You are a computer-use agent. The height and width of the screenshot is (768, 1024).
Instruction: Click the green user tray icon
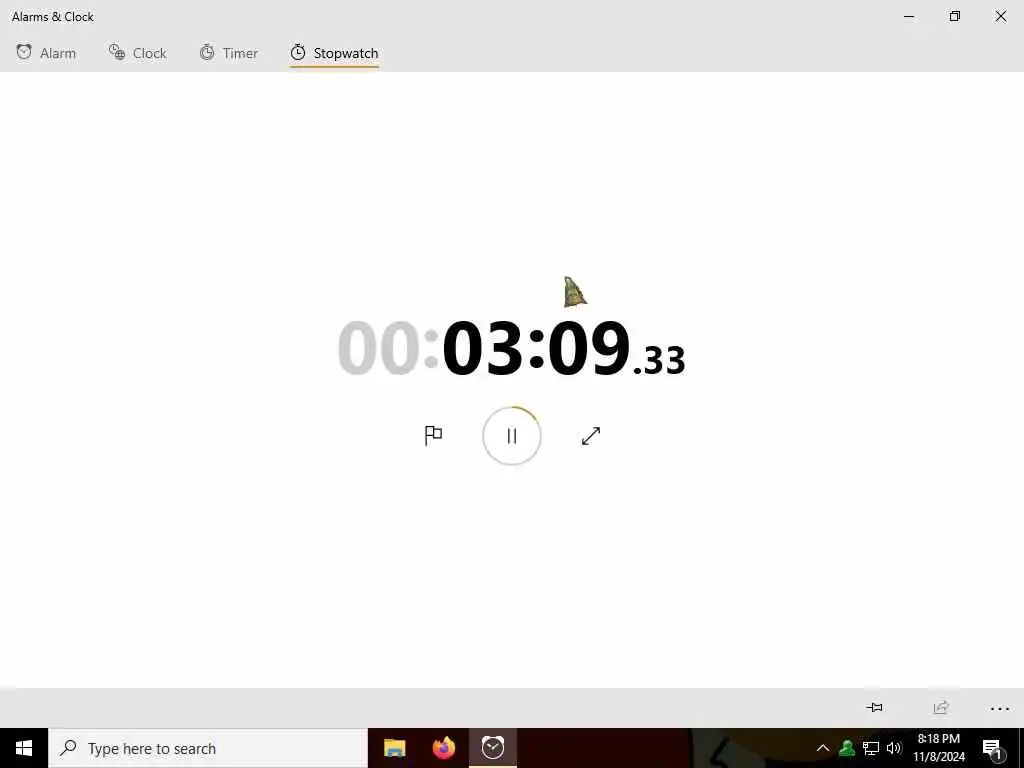tap(847, 748)
